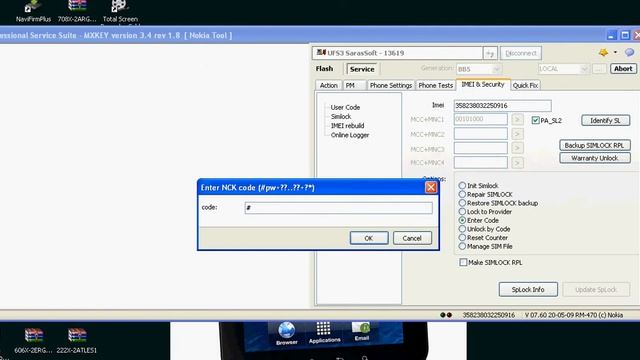The height and width of the screenshot is (360, 640).
Task: Open the Quick Fix tab
Action: tap(525, 85)
